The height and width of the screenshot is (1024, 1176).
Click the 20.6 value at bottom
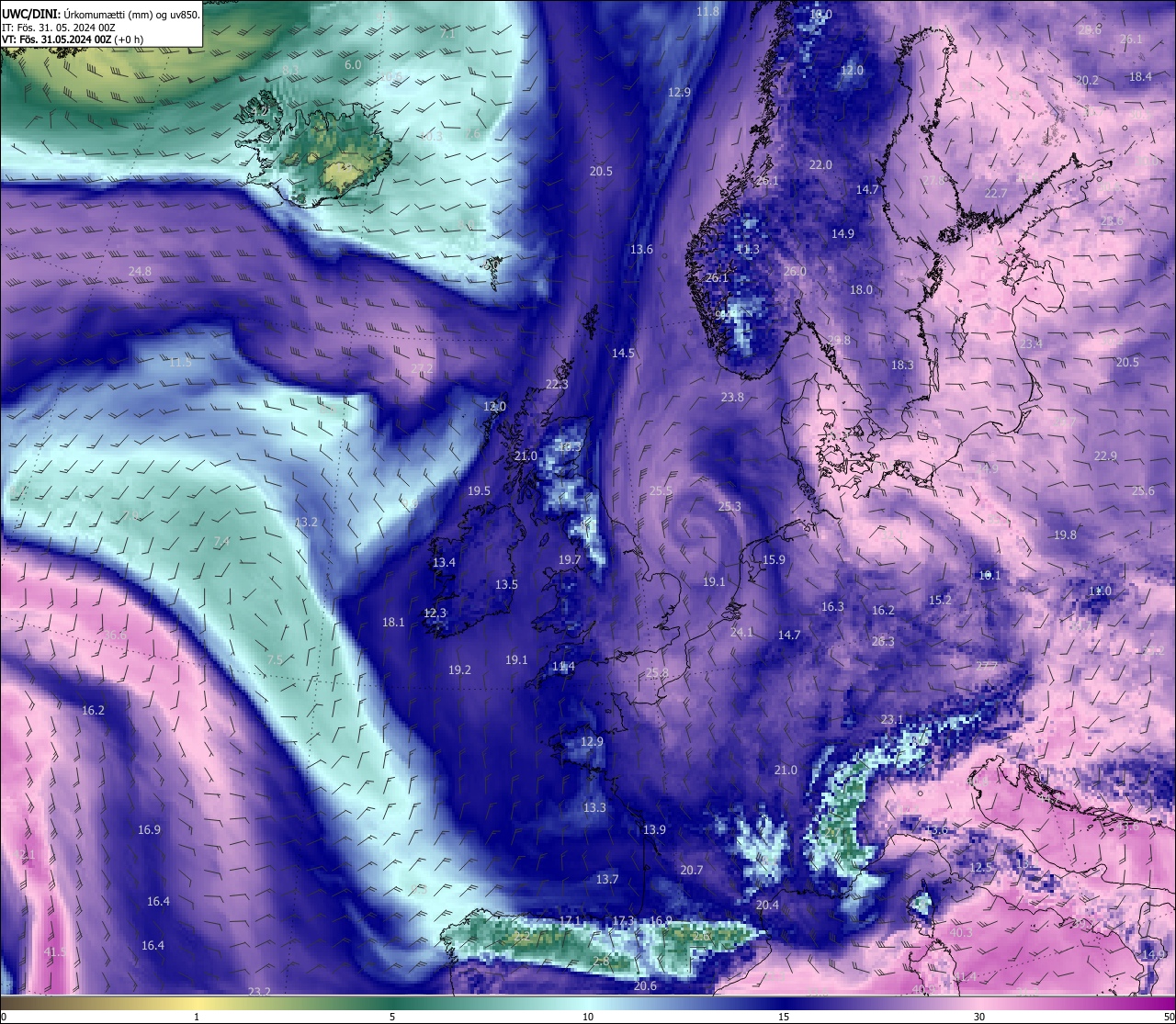(645, 985)
